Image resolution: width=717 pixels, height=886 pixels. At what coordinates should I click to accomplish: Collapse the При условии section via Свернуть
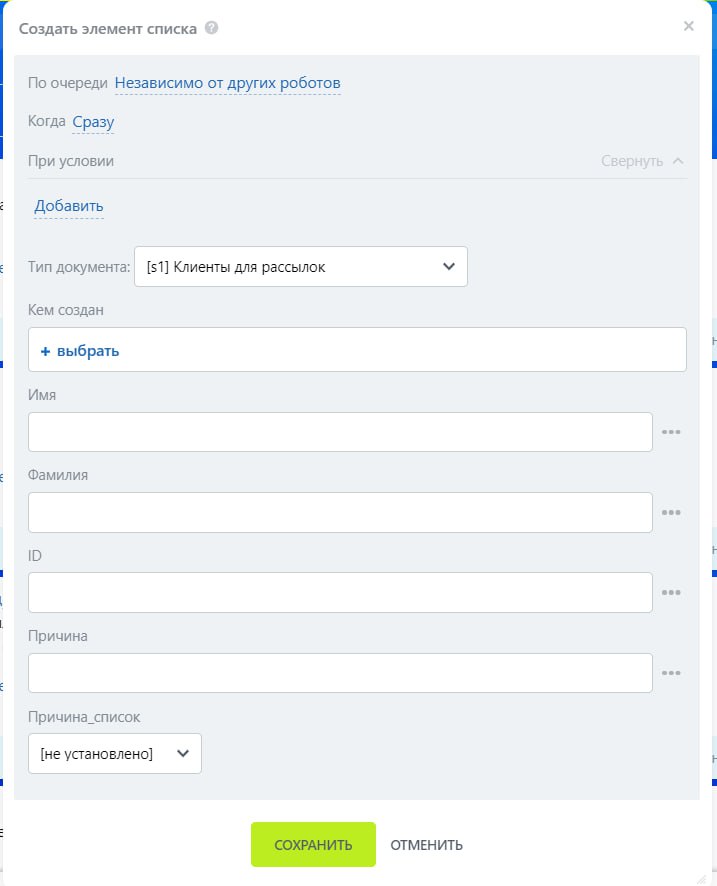632,161
